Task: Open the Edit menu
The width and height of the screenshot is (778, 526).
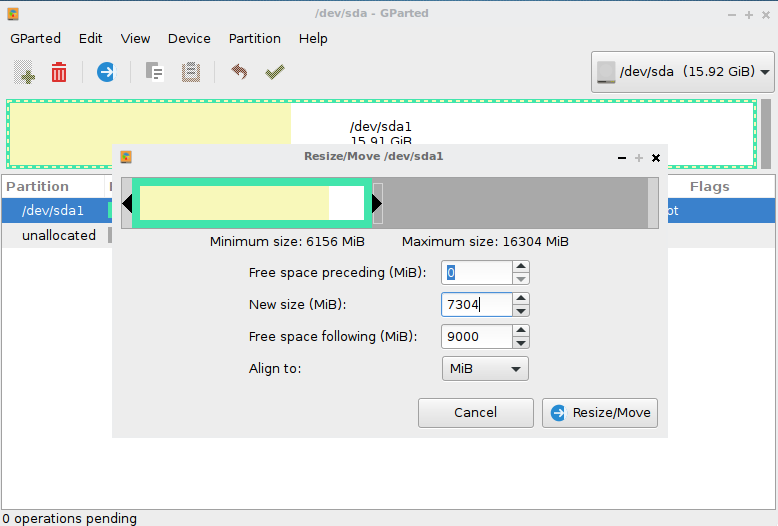Action: [x=90, y=39]
